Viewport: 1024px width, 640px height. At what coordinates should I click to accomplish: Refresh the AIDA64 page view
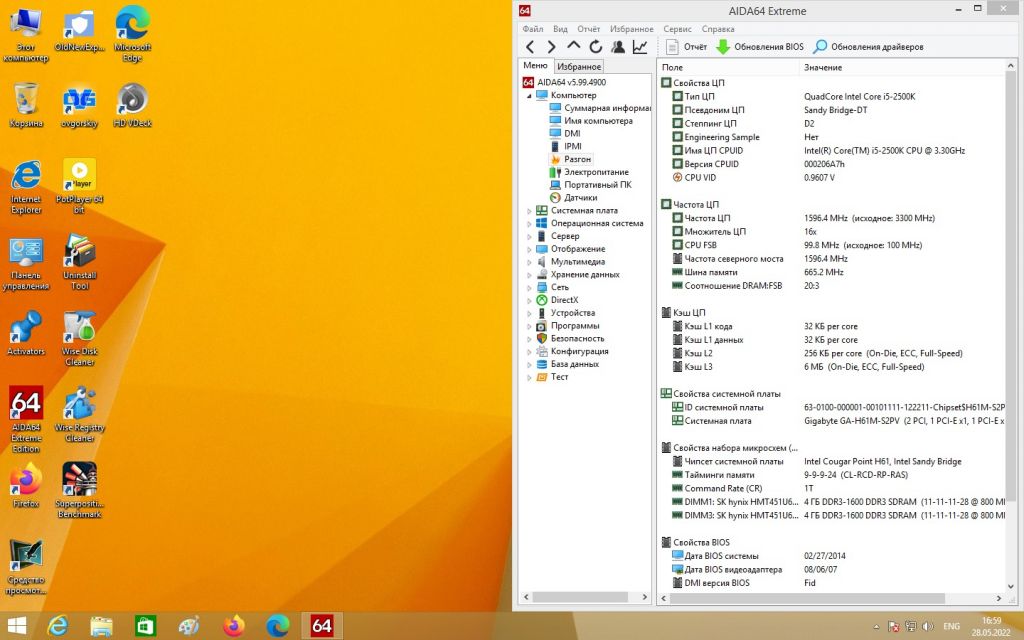point(596,47)
